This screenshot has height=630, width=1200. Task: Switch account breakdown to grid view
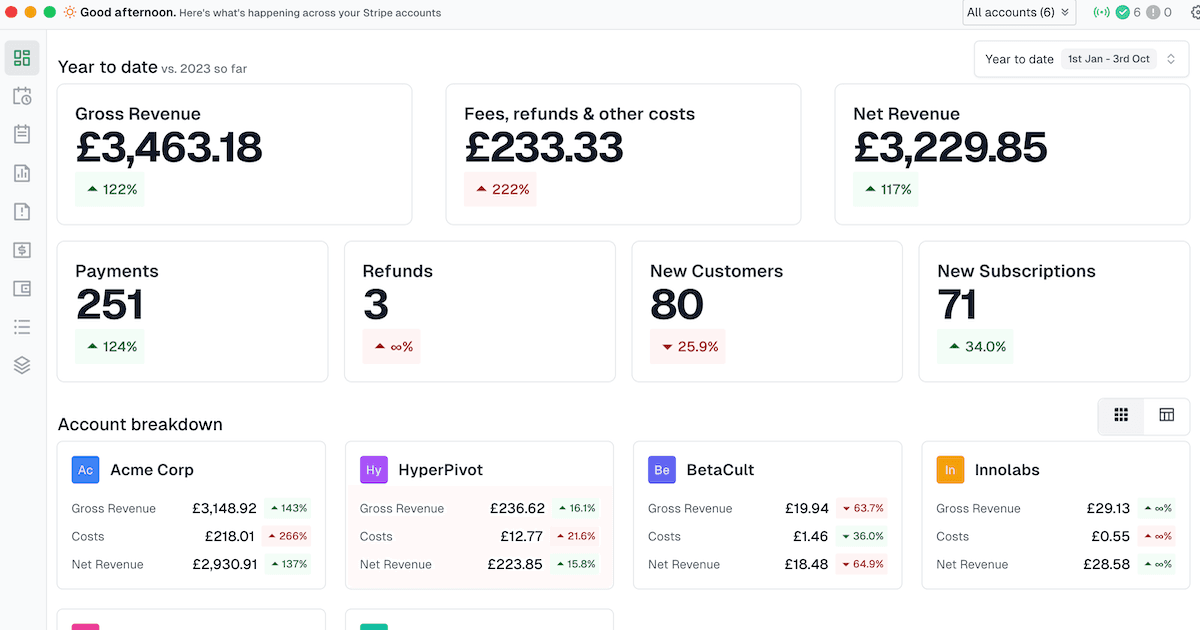[1121, 415]
